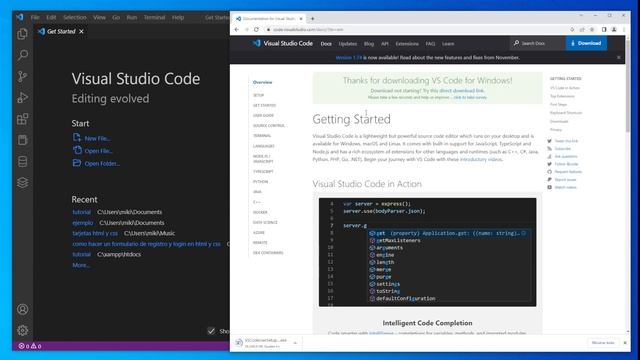Open the Updates nav item on website

(x=348, y=44)
